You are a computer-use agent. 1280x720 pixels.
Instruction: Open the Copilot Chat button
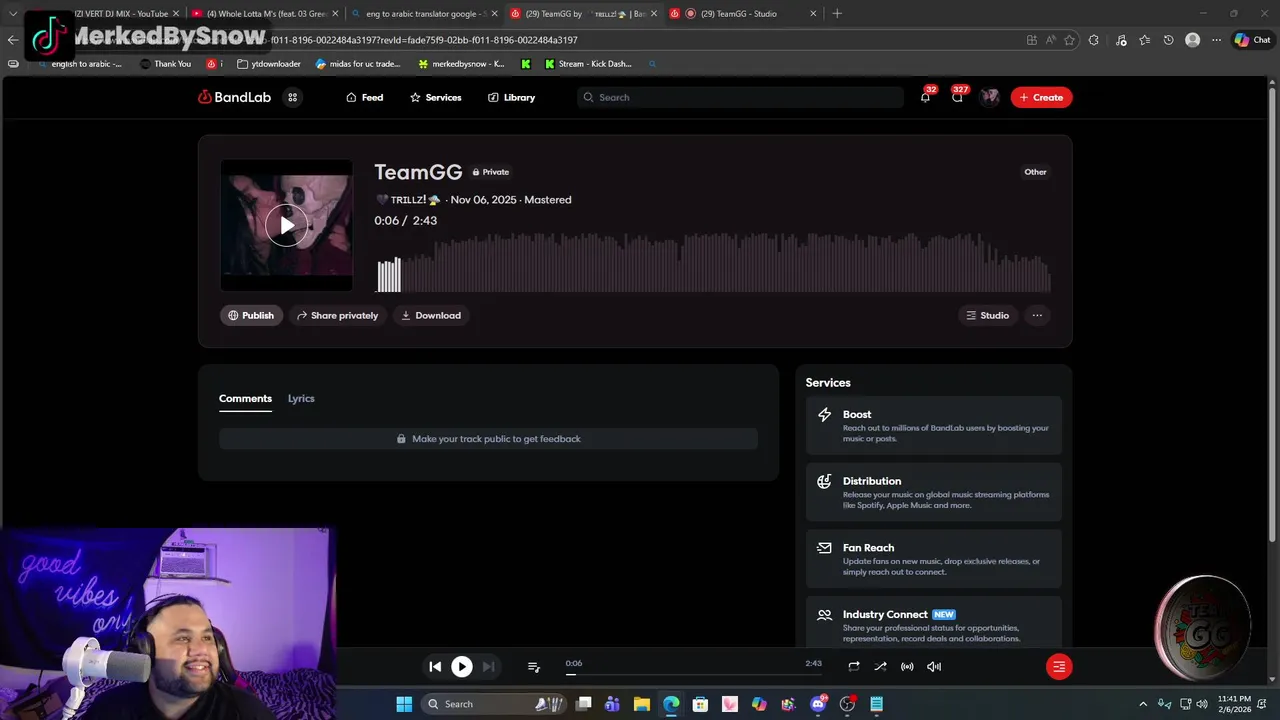point(1252,40)
